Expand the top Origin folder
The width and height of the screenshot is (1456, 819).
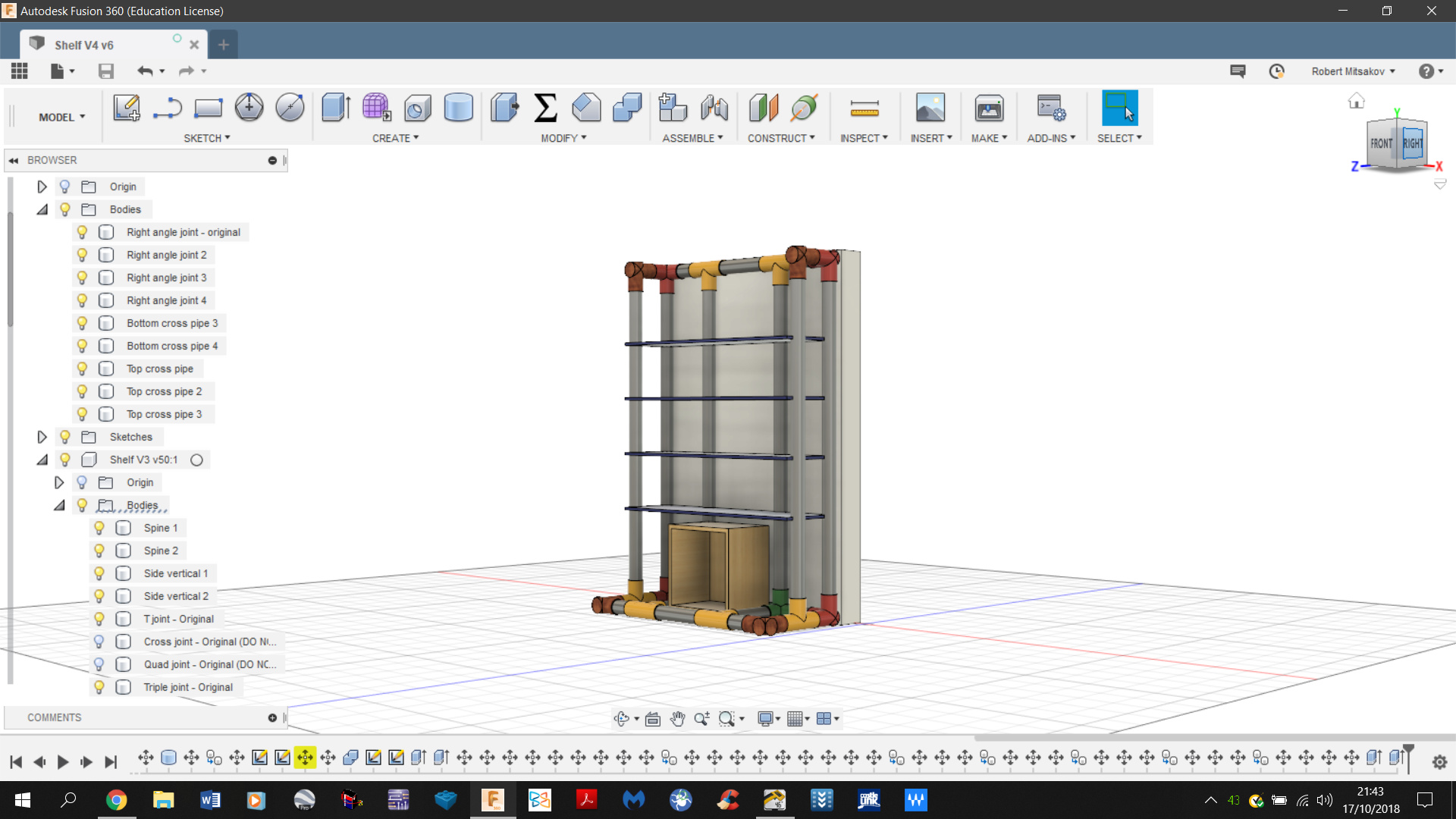point(42,187)
